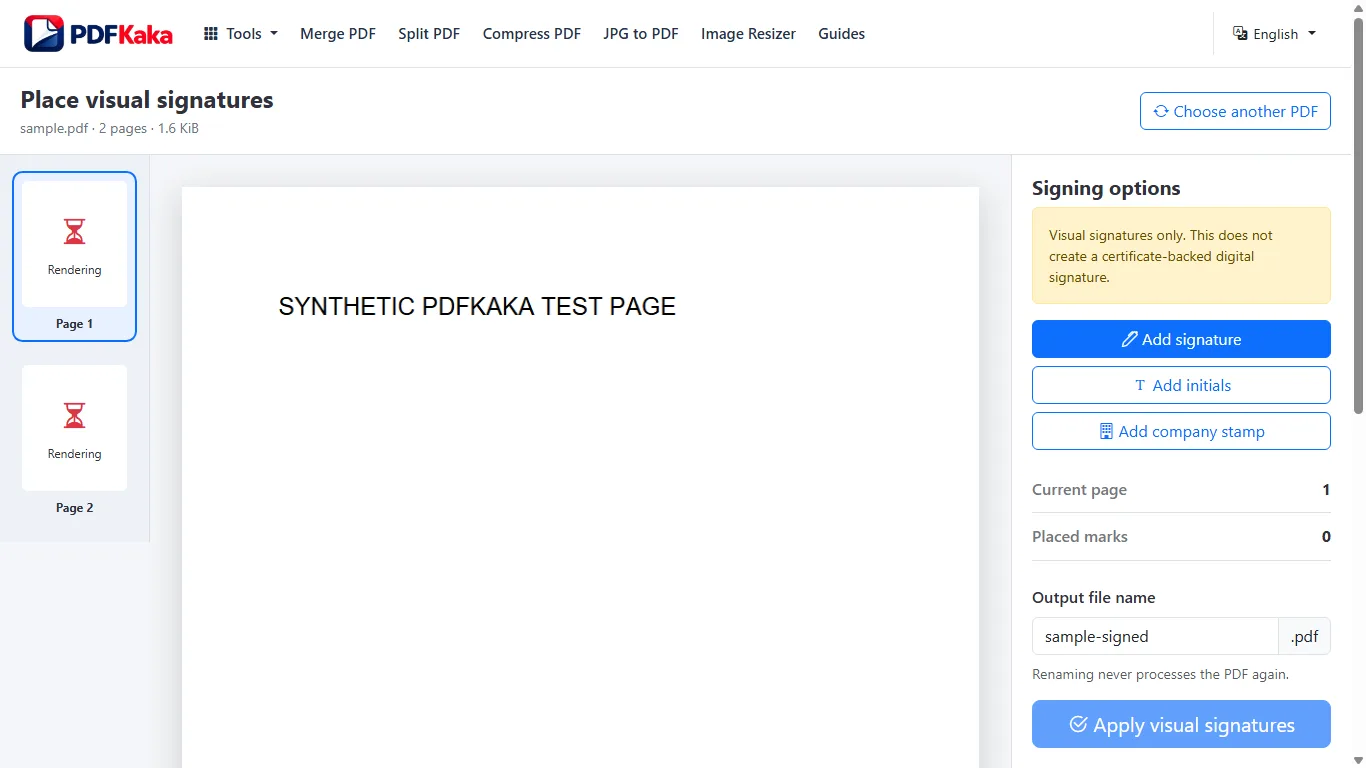
Task: Click the .pdf extension suffix
Action: point(1305,636)
